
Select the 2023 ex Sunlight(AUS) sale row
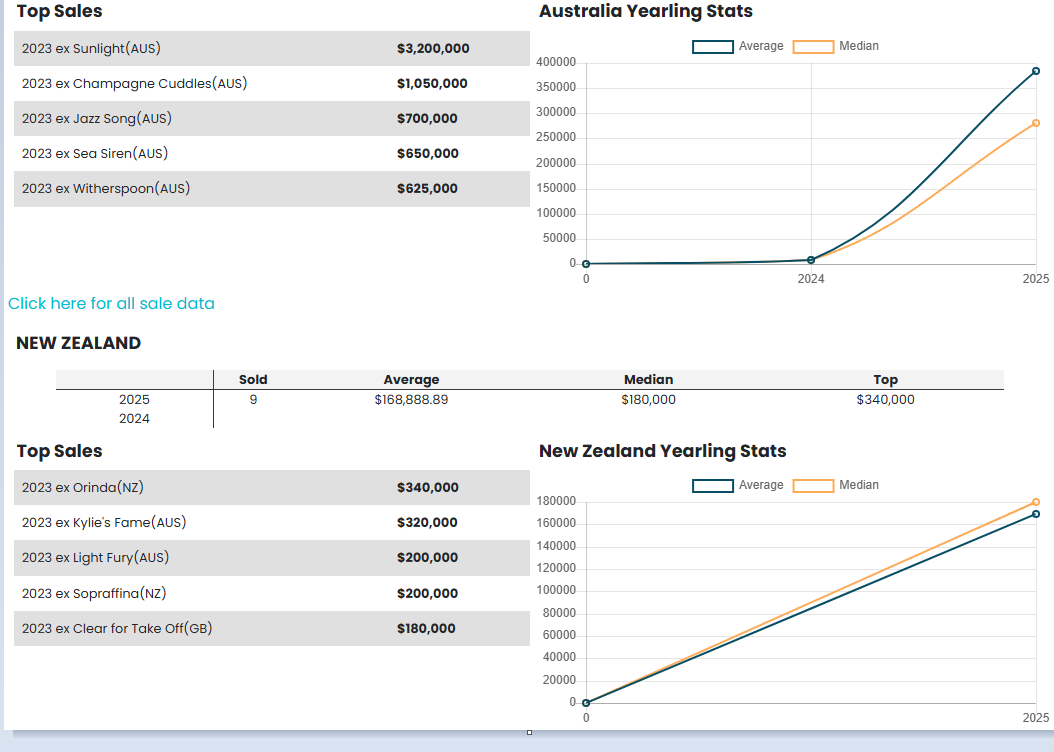91,48
